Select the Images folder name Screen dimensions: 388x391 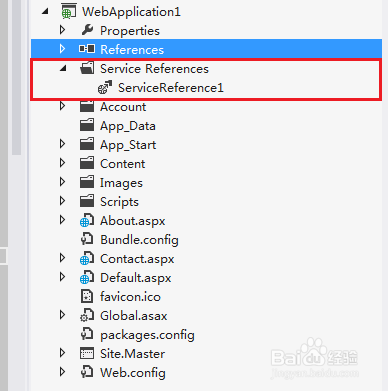tap(121, 183)
